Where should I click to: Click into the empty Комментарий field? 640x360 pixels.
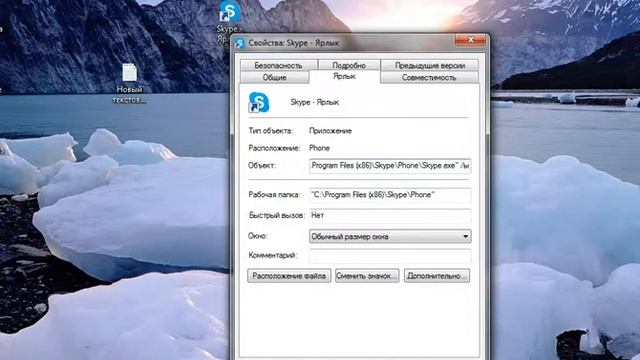pos(390,256)
